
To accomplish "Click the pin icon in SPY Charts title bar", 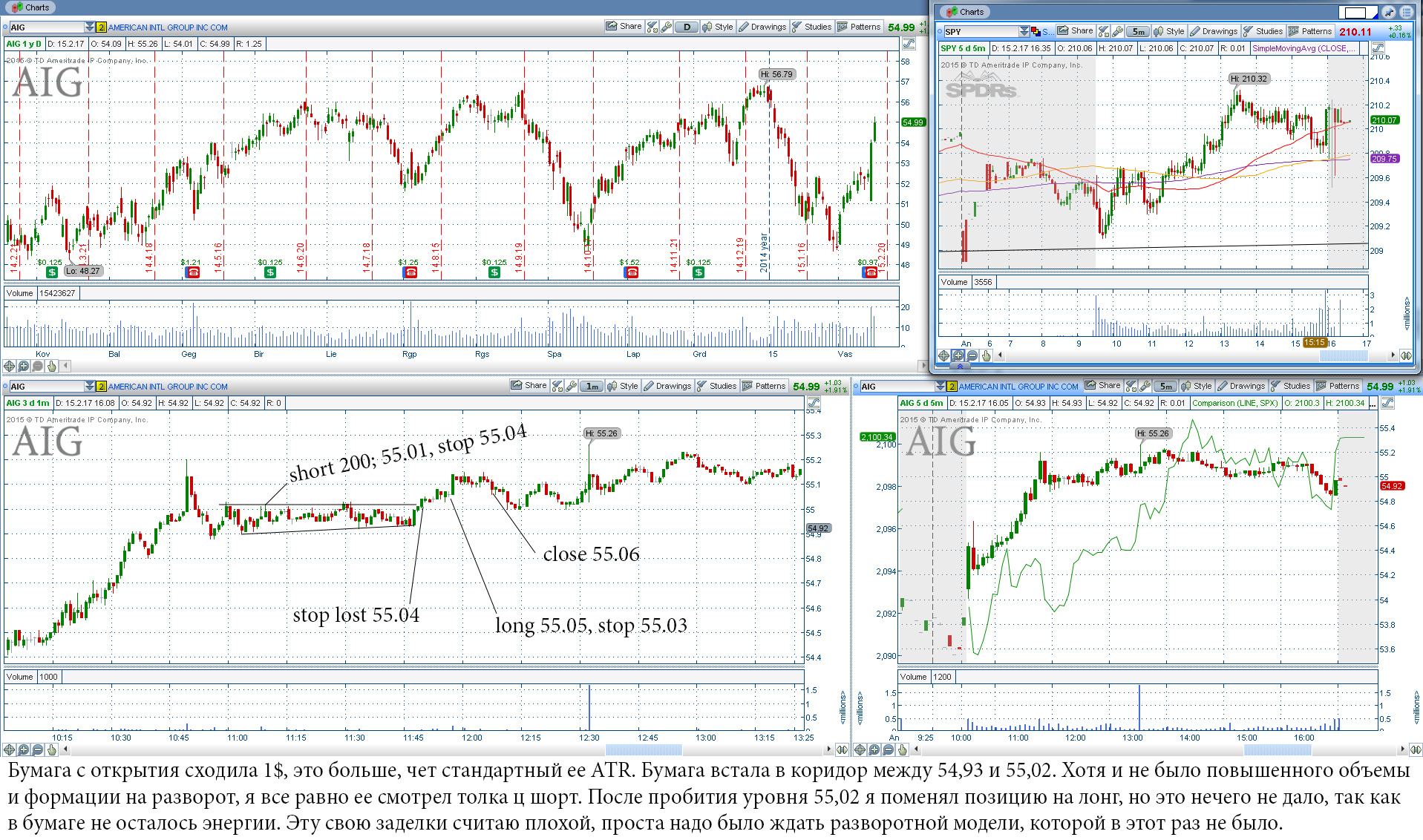I will point(1388,12).
